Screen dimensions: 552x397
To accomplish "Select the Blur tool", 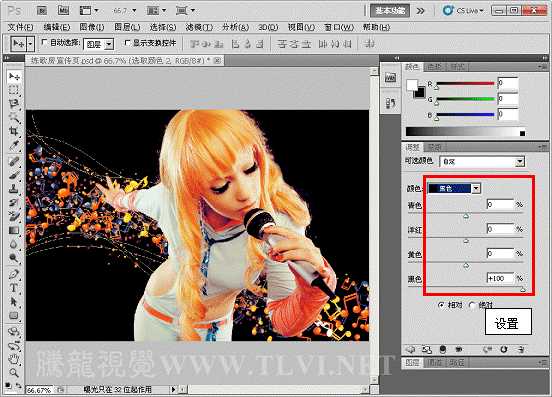I will click(x=14, y=244).
